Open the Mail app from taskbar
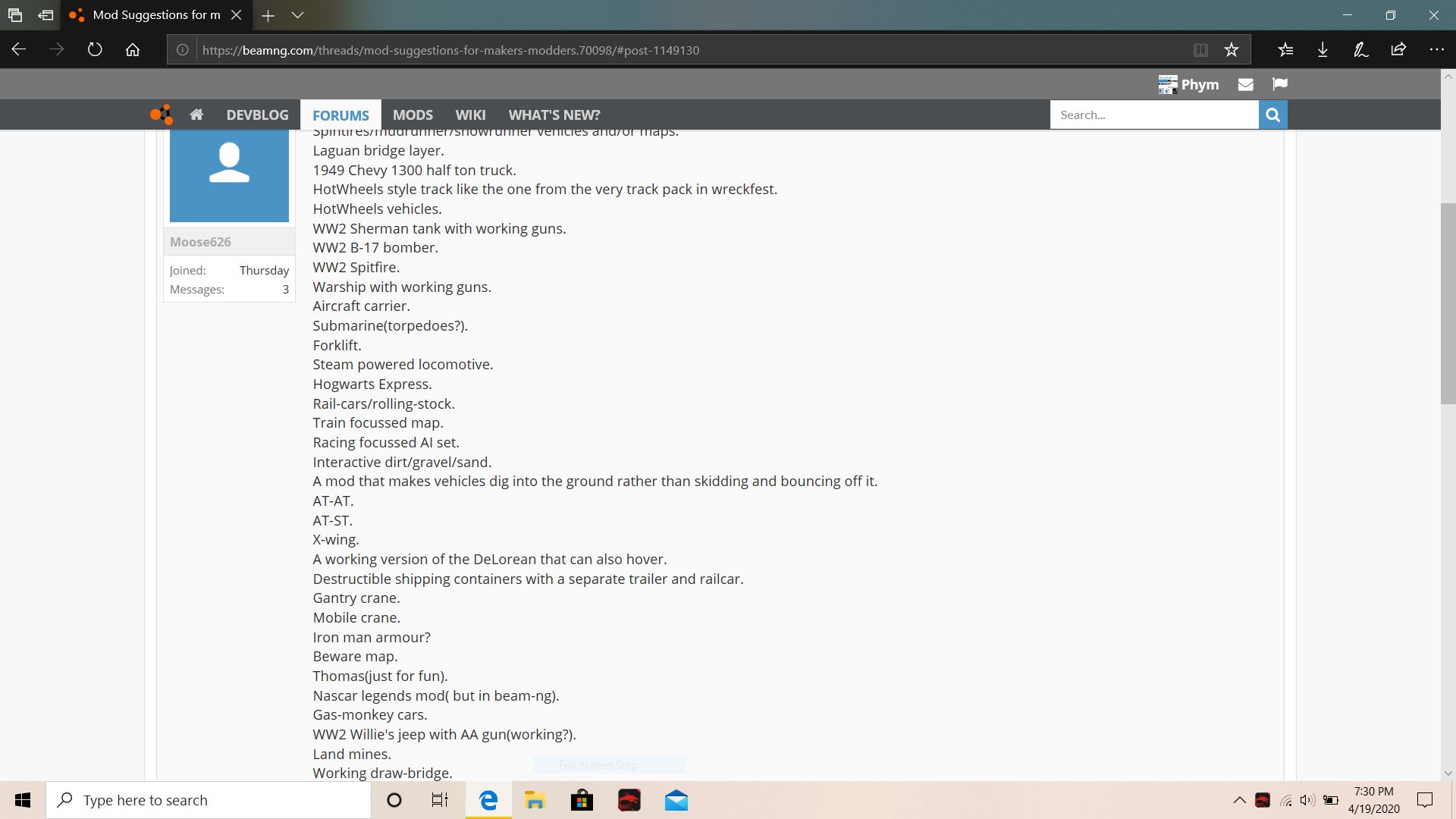1456x819 pixels. [676, 800]
